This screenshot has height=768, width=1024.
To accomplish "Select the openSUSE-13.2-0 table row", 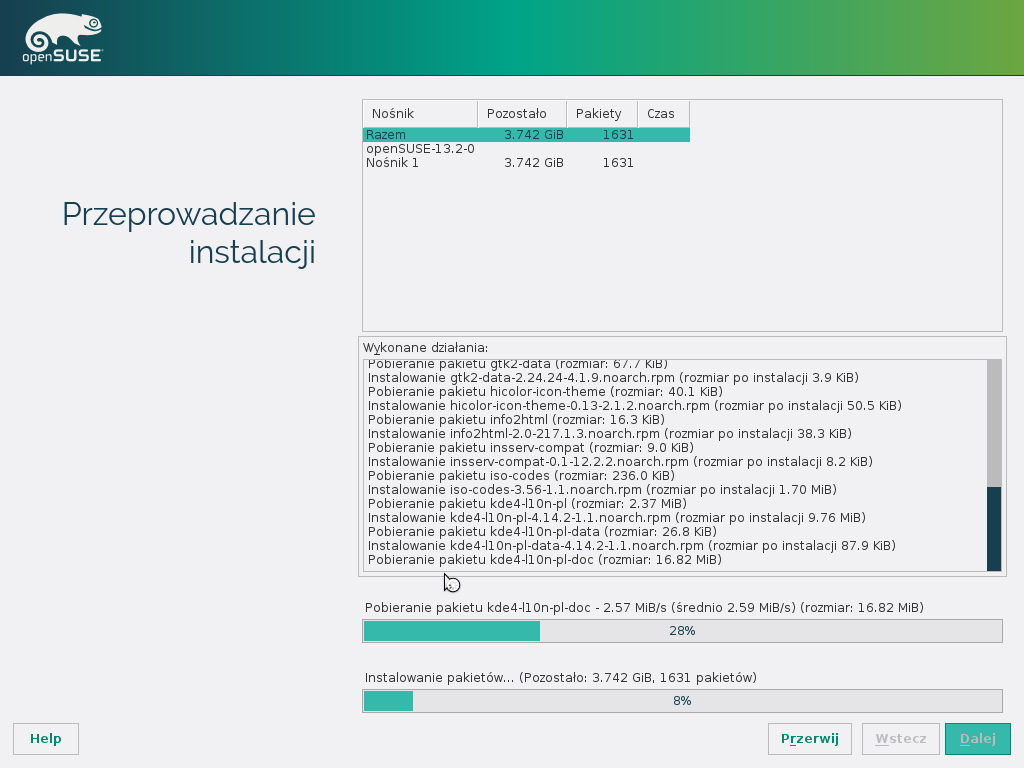I will click(x=420, y=149).
